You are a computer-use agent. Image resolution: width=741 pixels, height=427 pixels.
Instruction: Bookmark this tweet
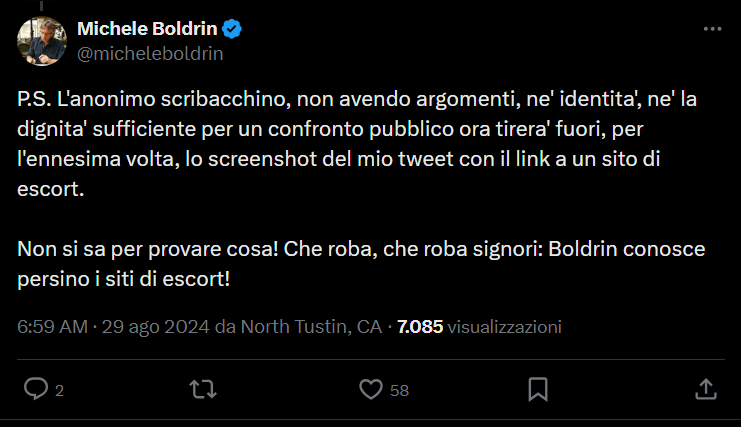pyautogui.click(x=537, y=389)
